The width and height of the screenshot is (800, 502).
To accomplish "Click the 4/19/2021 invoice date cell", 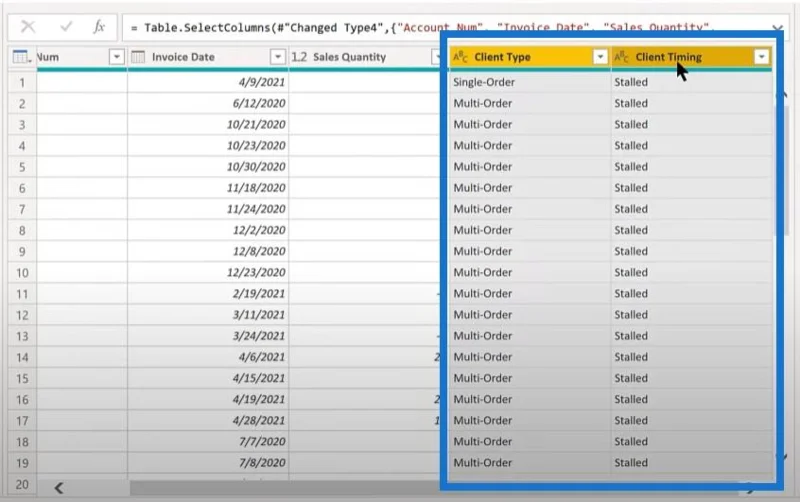I will (x=208, y=399).
